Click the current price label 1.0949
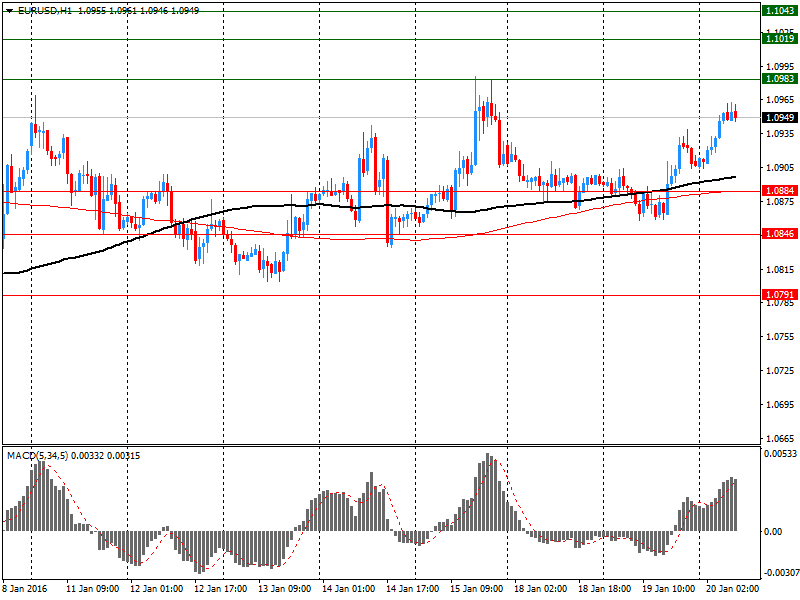Image resolution: width=800 pixels, height=600 pixels. (780, 117)
